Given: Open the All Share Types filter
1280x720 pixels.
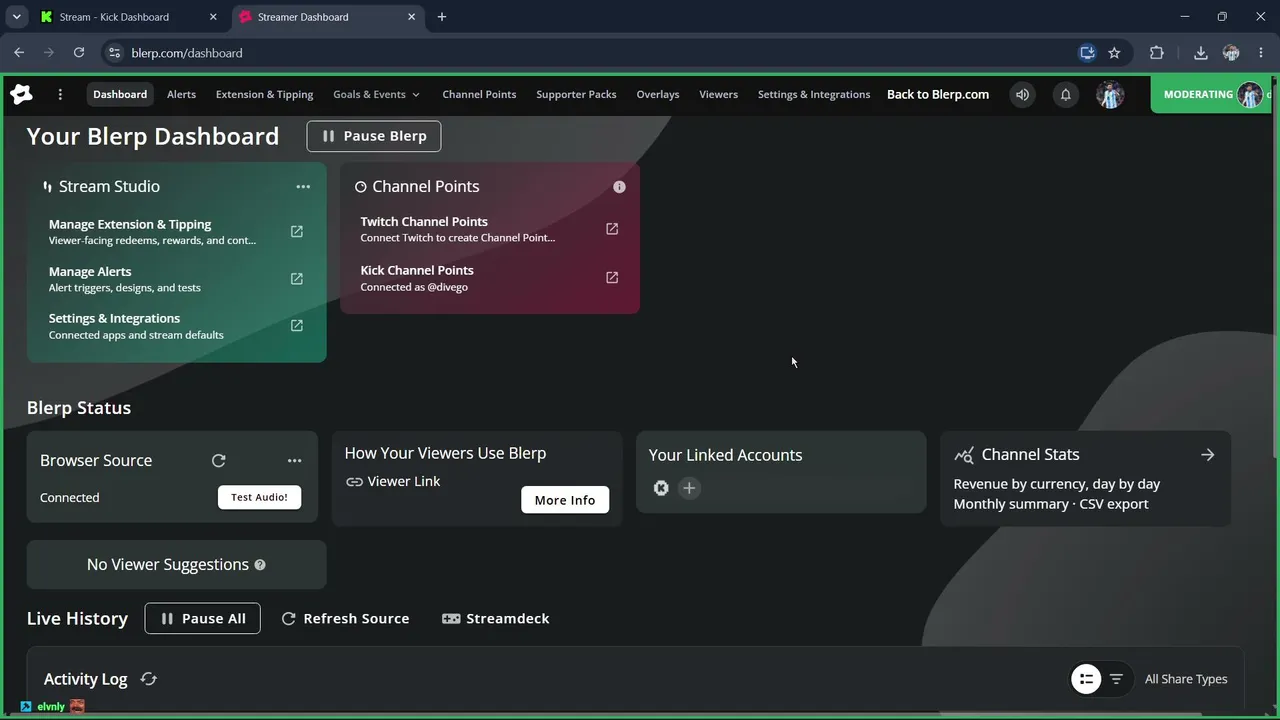Looking at the screenshot, I should [1186, 679].
